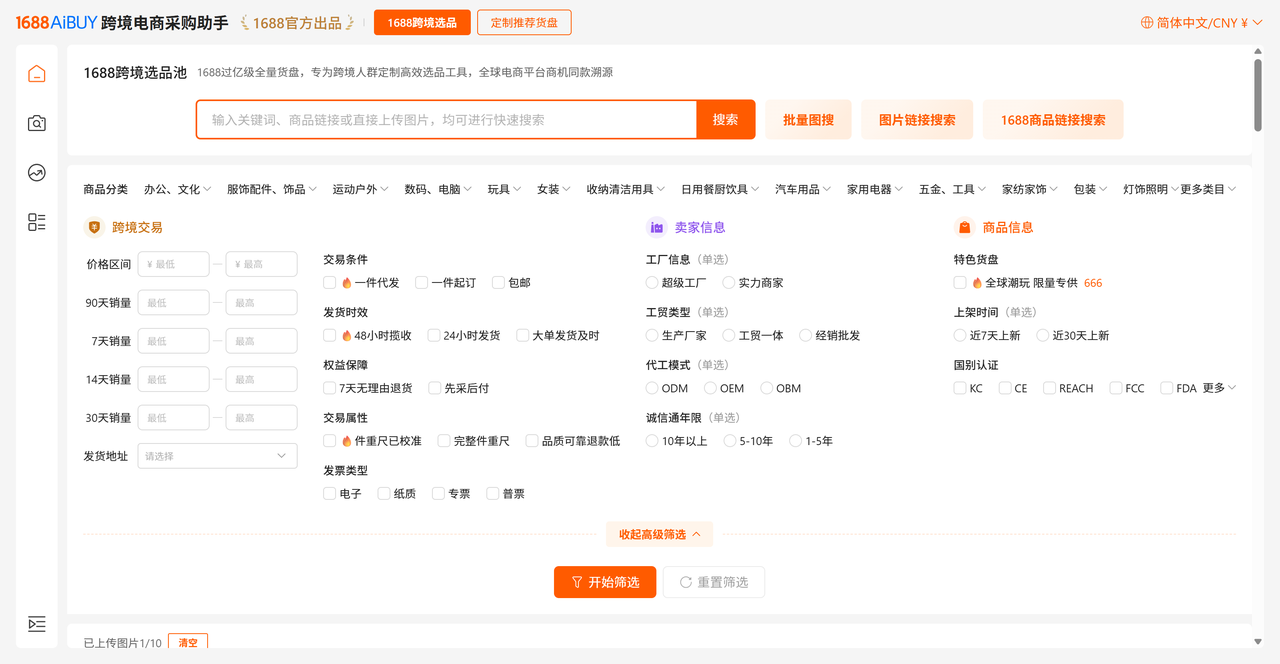Switch to the 定制推荐货盘 tab
Image resolution: width=1280 pixels, height=664 pixels.
(524, 22)
